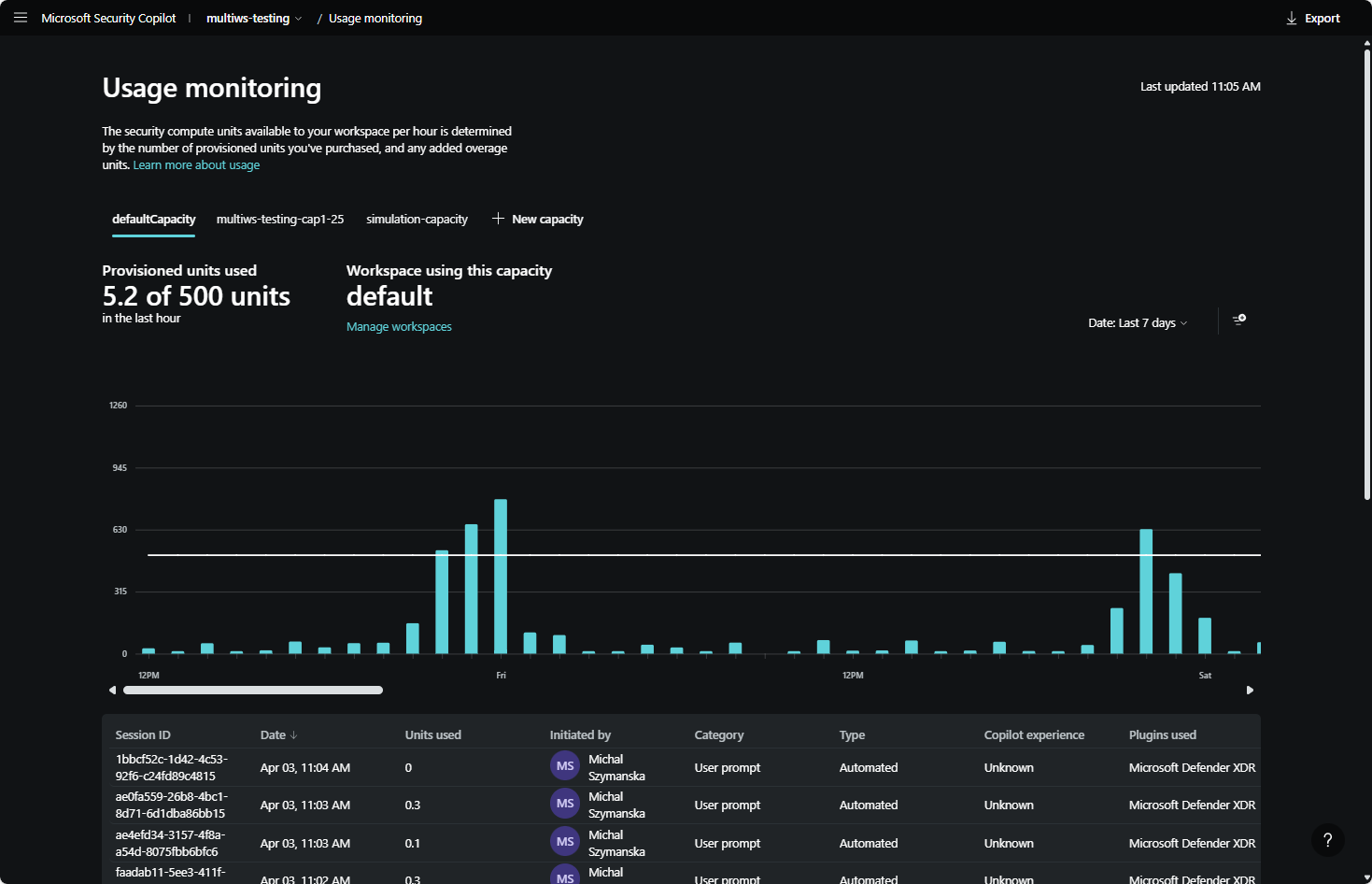1372x884 pixels.
Task: Click the Export button label
Action: (1322, 19)
